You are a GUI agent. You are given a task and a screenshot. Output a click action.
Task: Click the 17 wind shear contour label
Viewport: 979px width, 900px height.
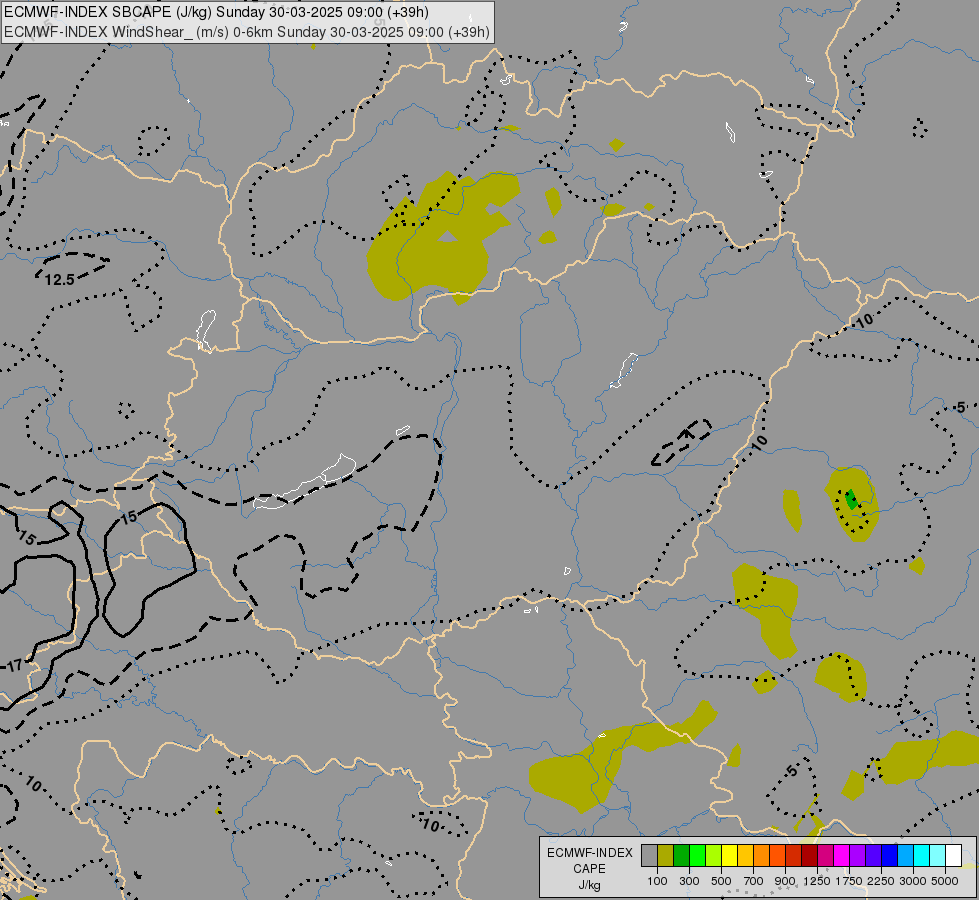point(14,666)
